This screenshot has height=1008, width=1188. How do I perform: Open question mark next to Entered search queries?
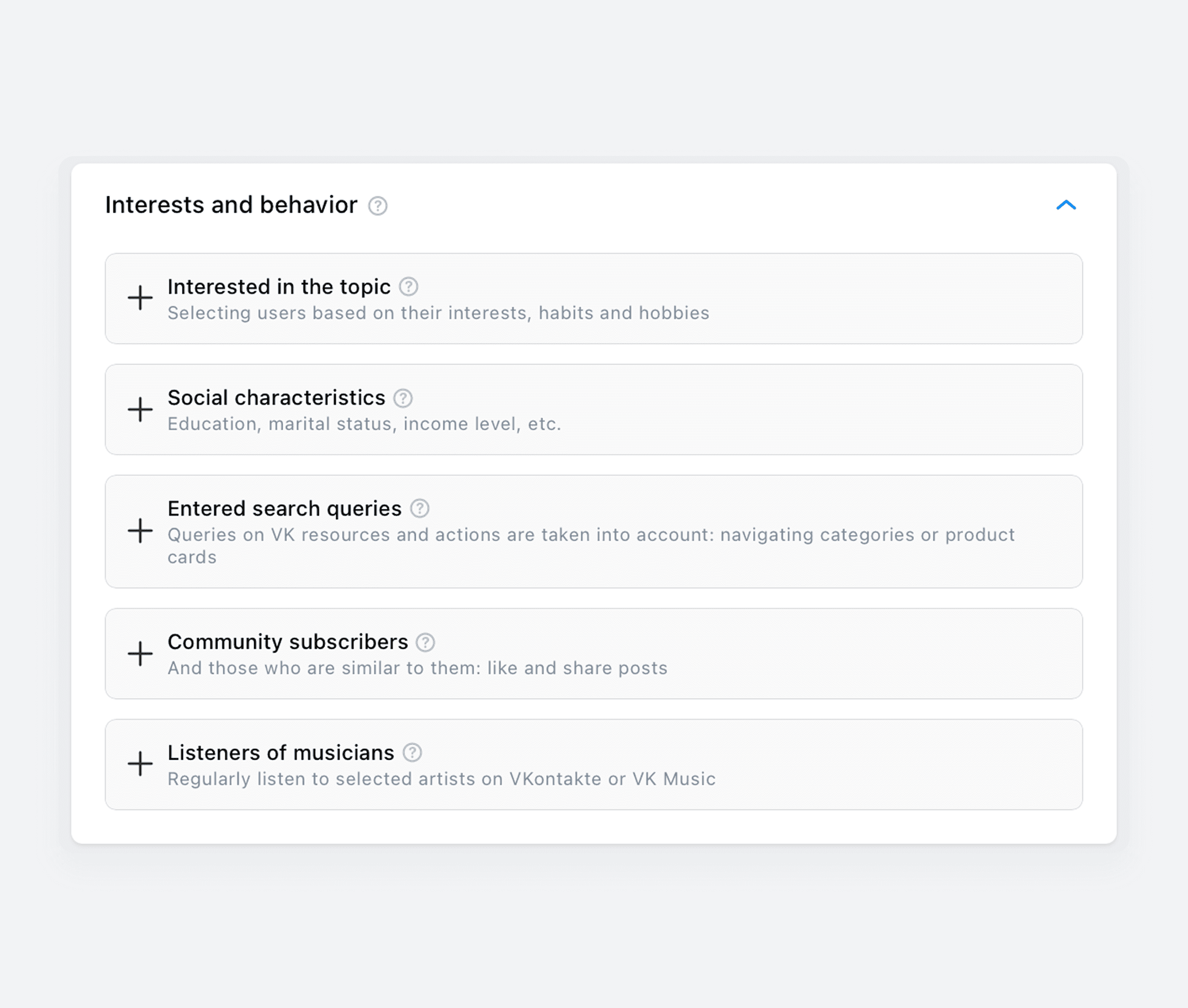tap(420, 508)
